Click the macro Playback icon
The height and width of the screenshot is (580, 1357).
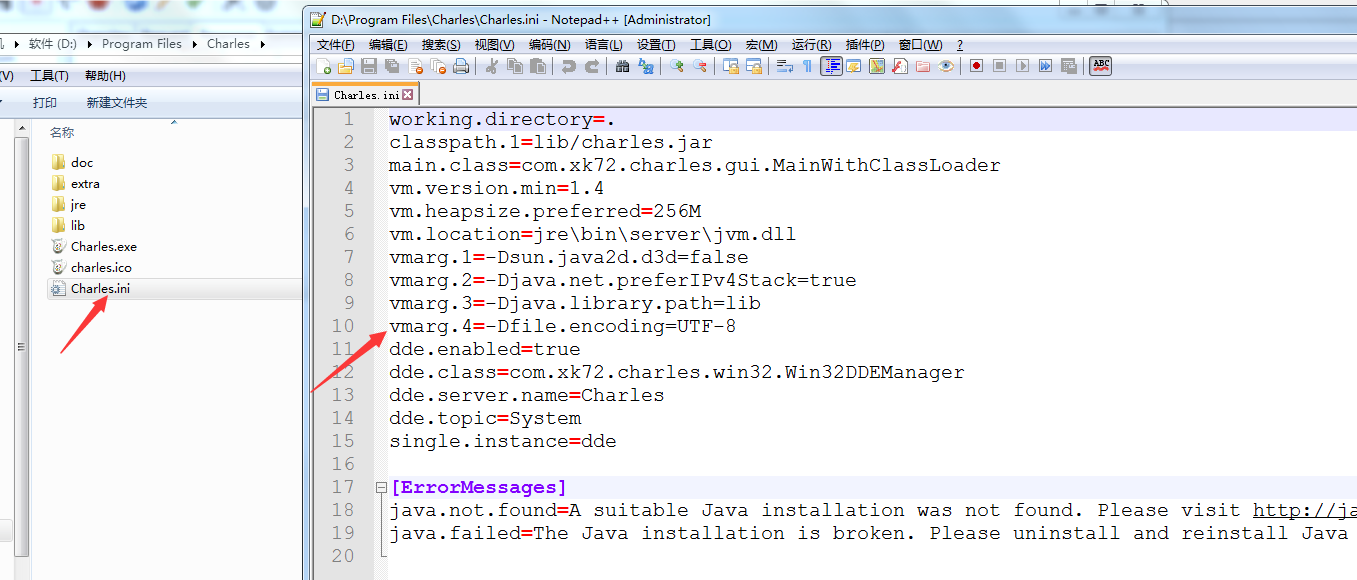pos(1022,66)
